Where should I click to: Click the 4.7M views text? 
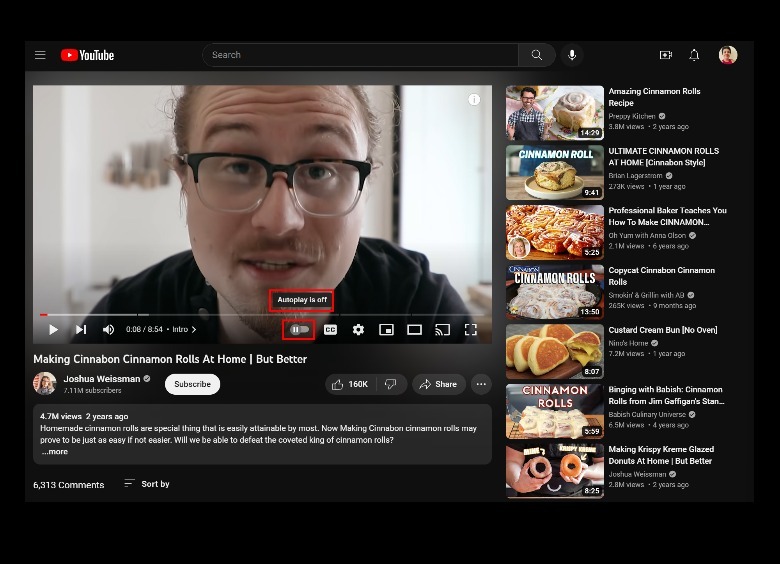(x=61, y=416)
